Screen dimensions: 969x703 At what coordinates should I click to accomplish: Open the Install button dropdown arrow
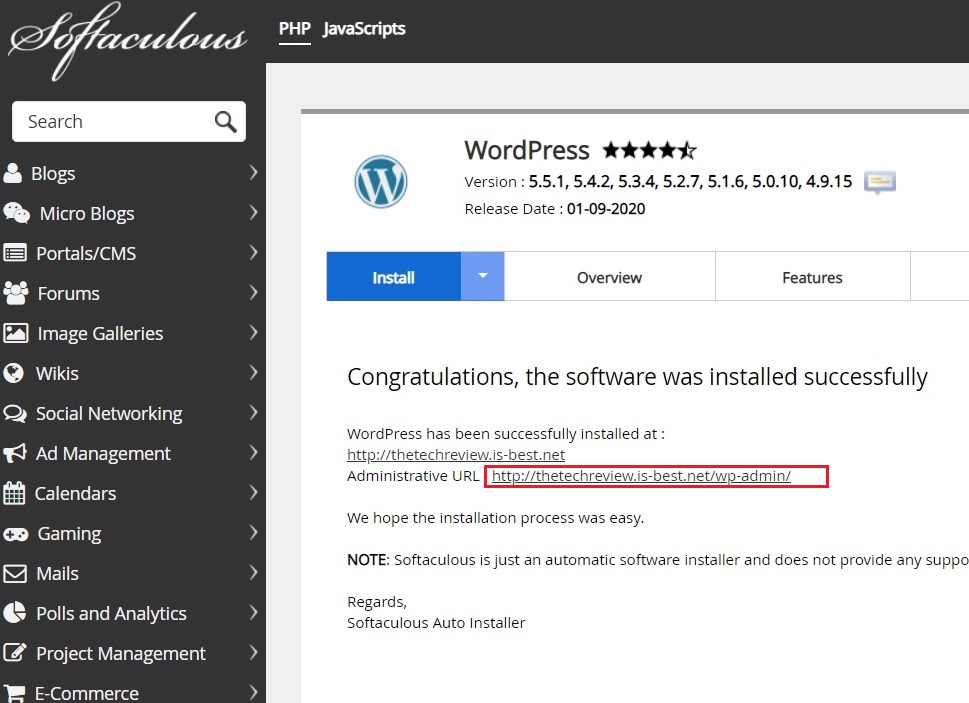tap(483, 276)
